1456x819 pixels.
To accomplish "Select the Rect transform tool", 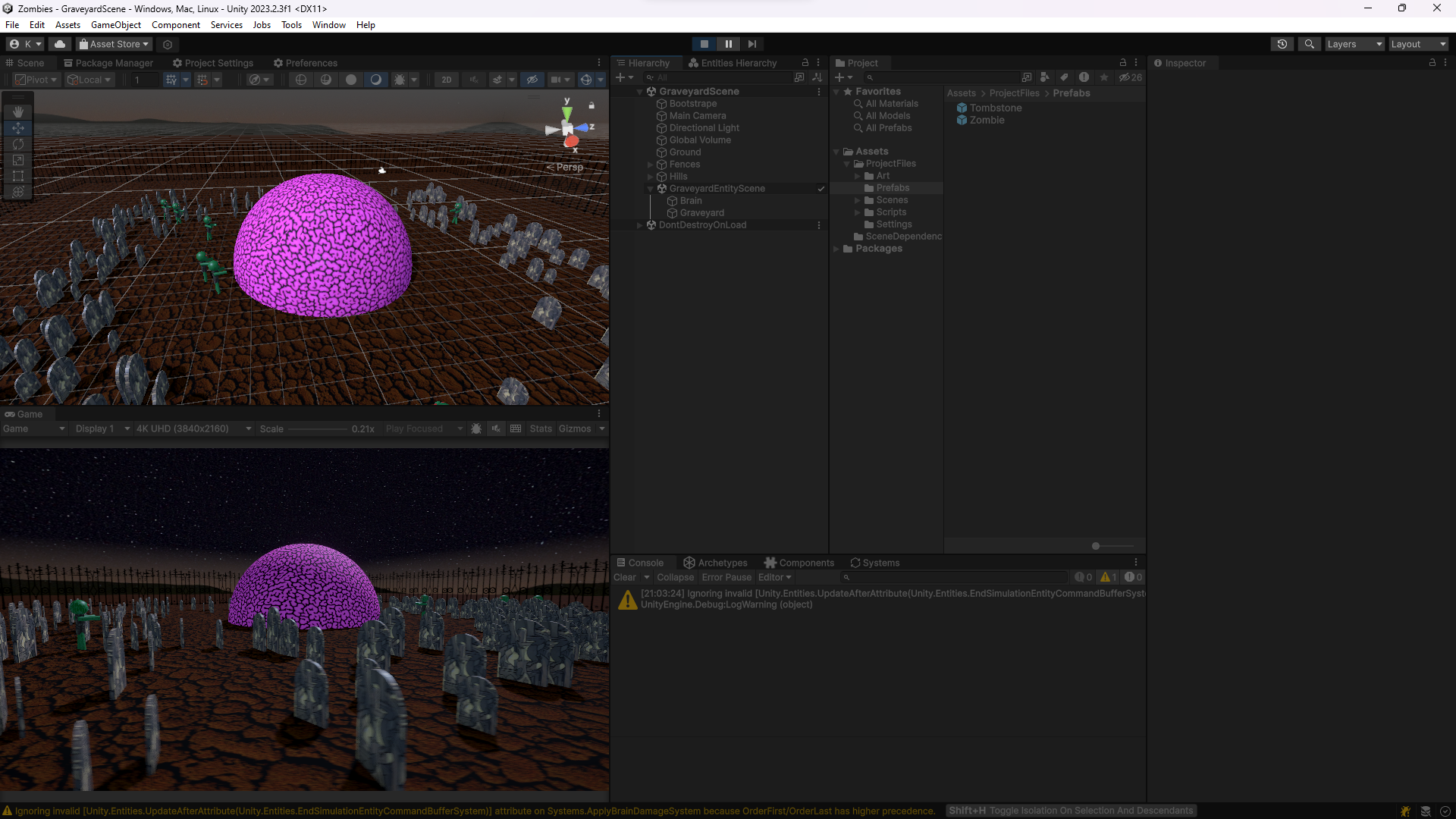I will 18,176.
